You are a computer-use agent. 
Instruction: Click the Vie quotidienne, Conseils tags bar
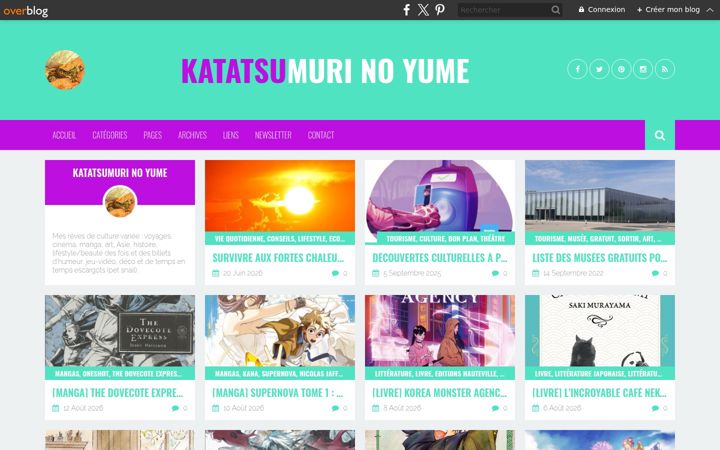pos(280,238)
